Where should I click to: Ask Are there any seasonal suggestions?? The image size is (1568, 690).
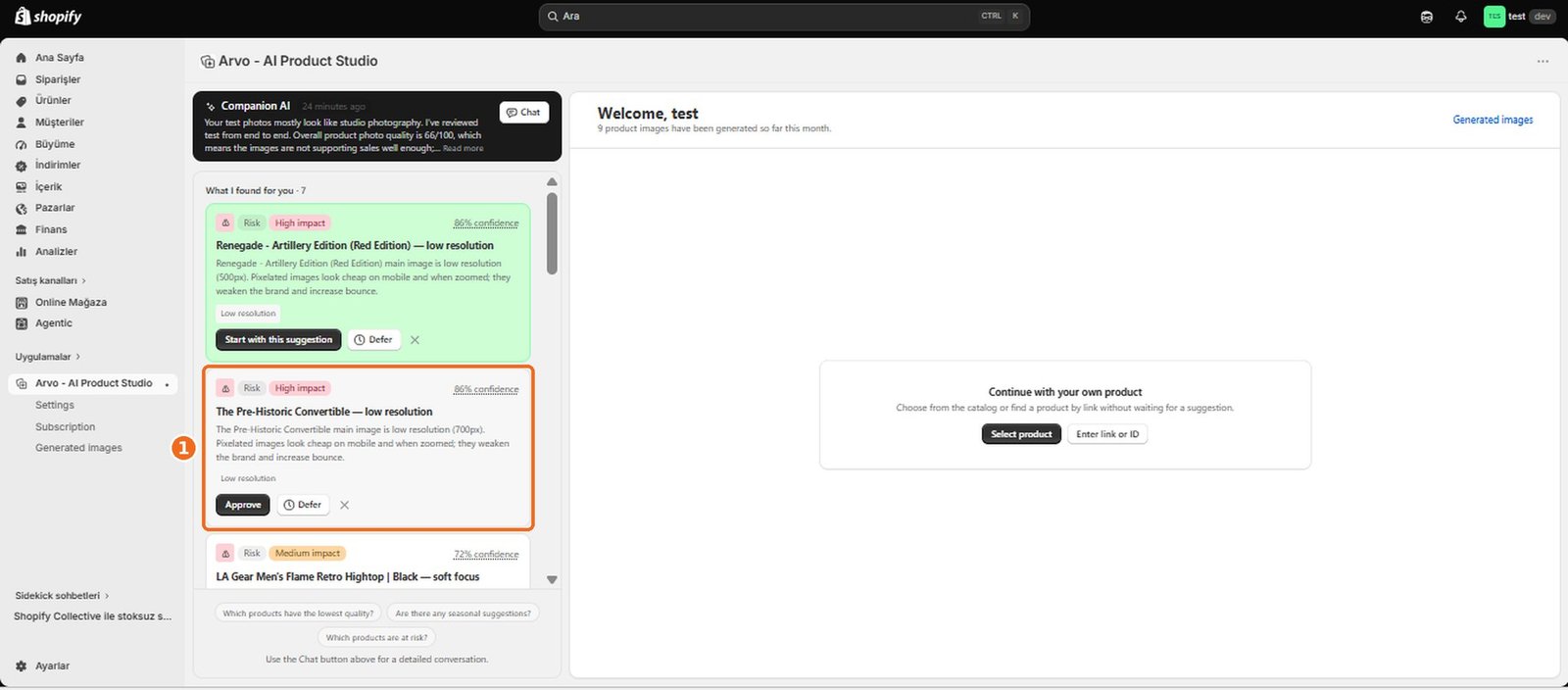tap(463, 614)
